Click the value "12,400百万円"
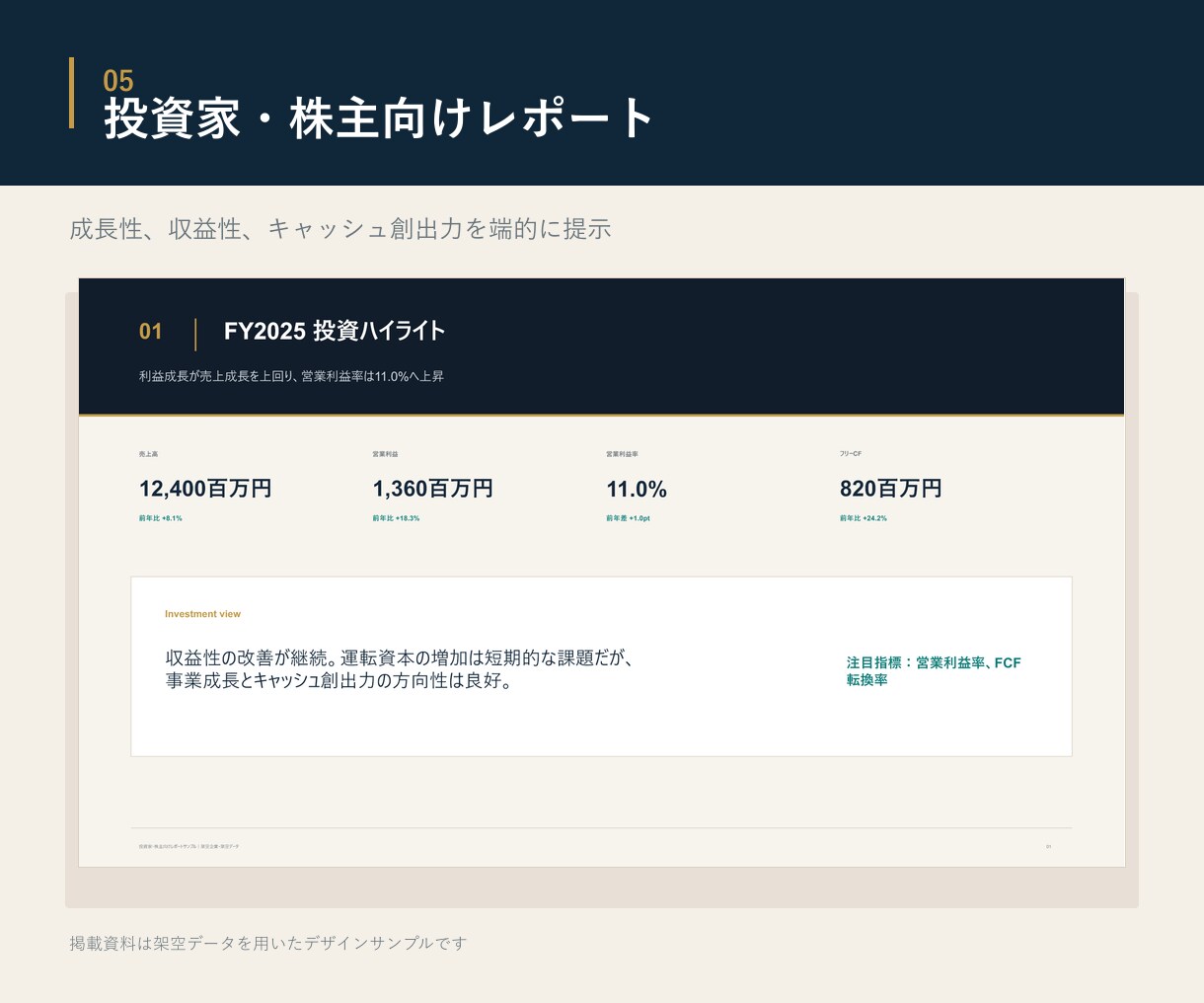Viewport: 1204px width, 1003px height. pyautogui.click(x=205, y=489)
